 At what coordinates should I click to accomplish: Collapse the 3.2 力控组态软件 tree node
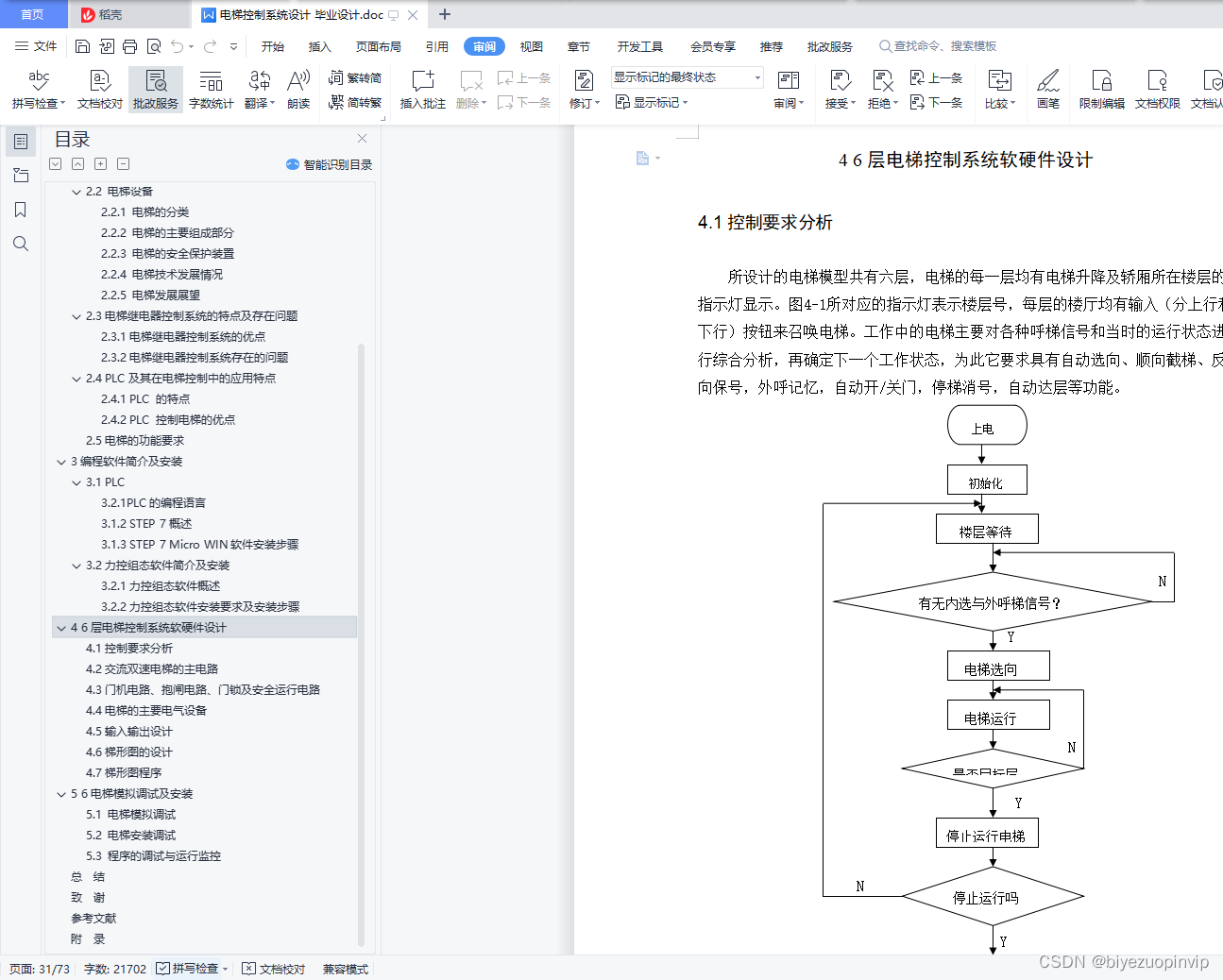(x=76, y=566)
